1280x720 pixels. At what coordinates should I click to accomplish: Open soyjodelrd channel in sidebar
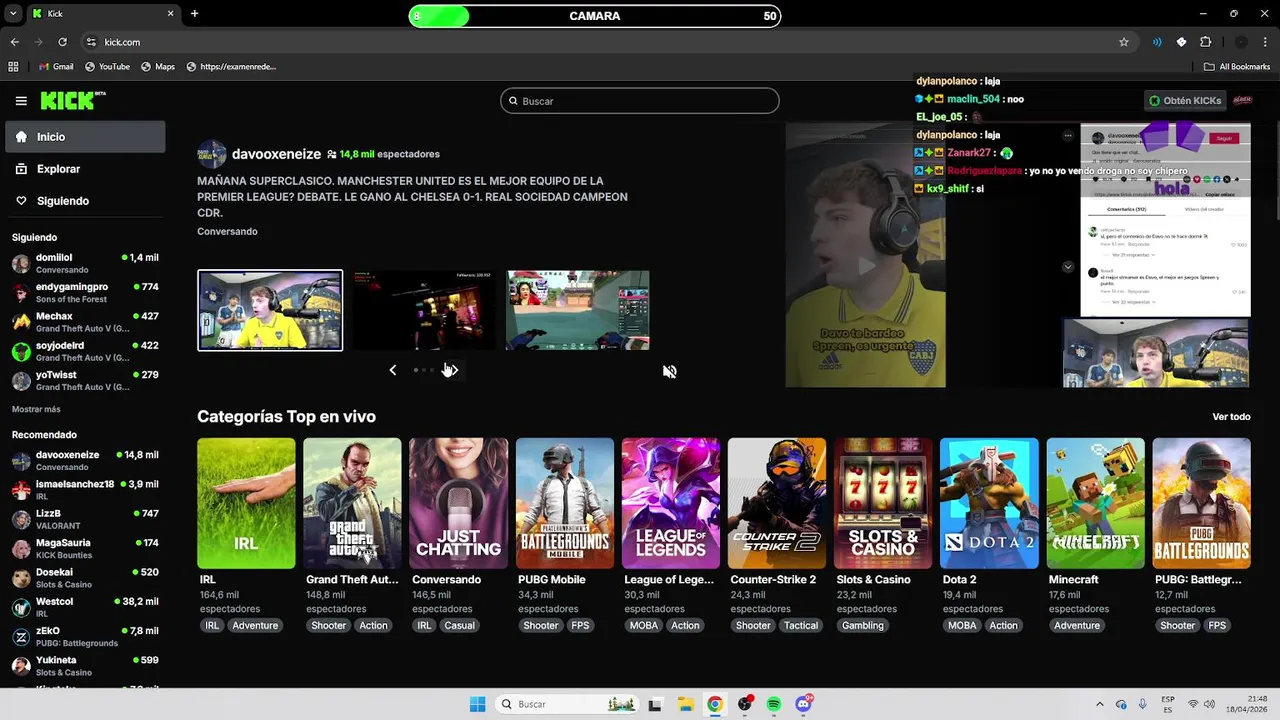pyautogui.click(x=85, y=351)
